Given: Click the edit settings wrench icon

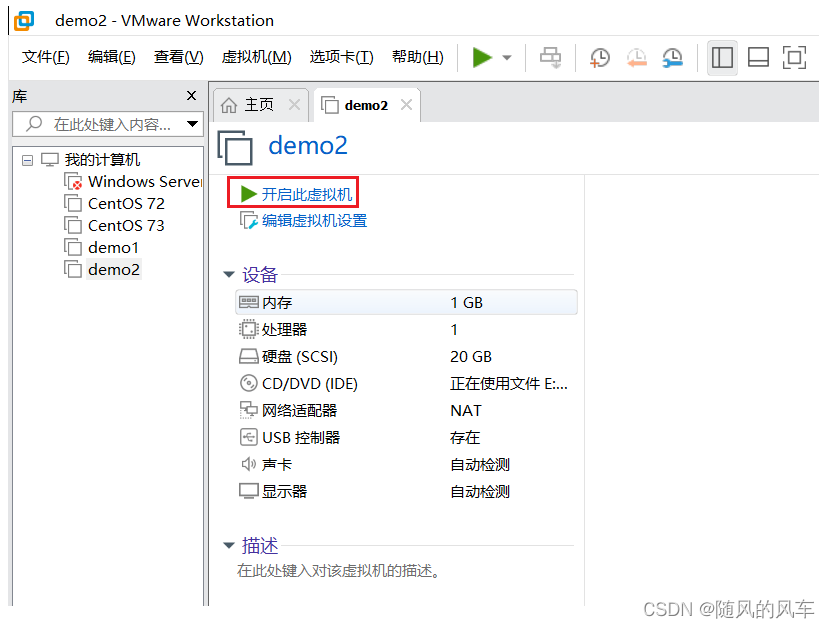Looking at the screenshot, I should coord(249,220).
